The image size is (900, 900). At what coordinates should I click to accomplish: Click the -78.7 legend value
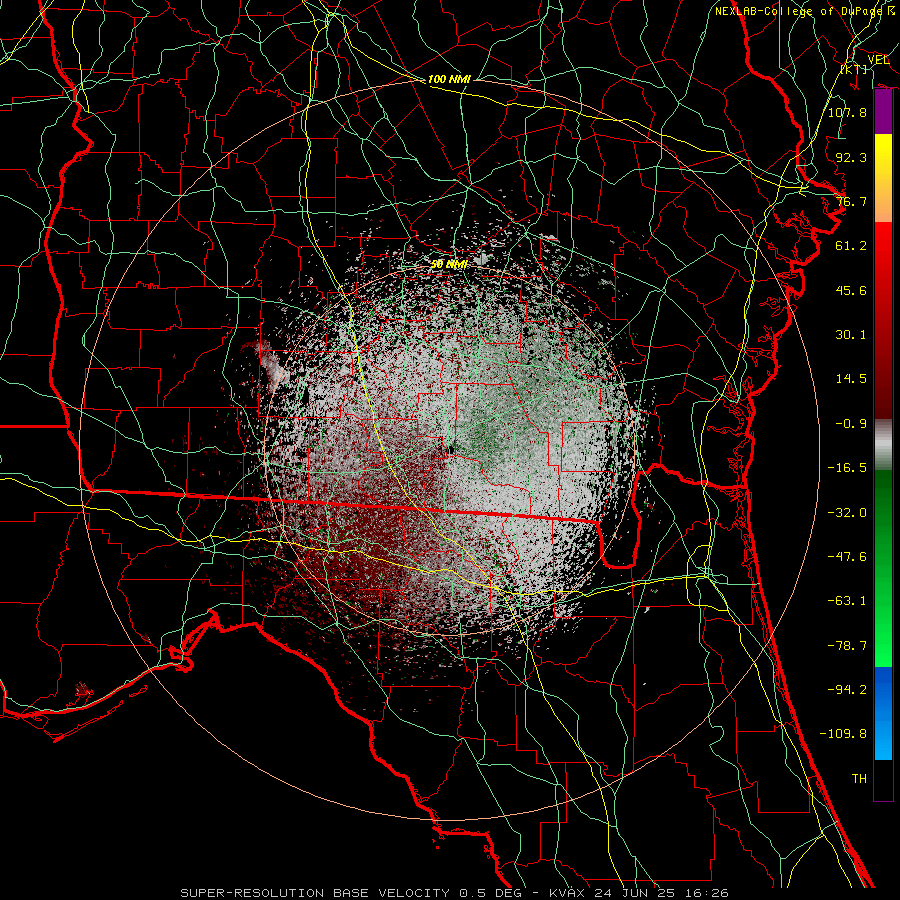[x=847, y=646]
